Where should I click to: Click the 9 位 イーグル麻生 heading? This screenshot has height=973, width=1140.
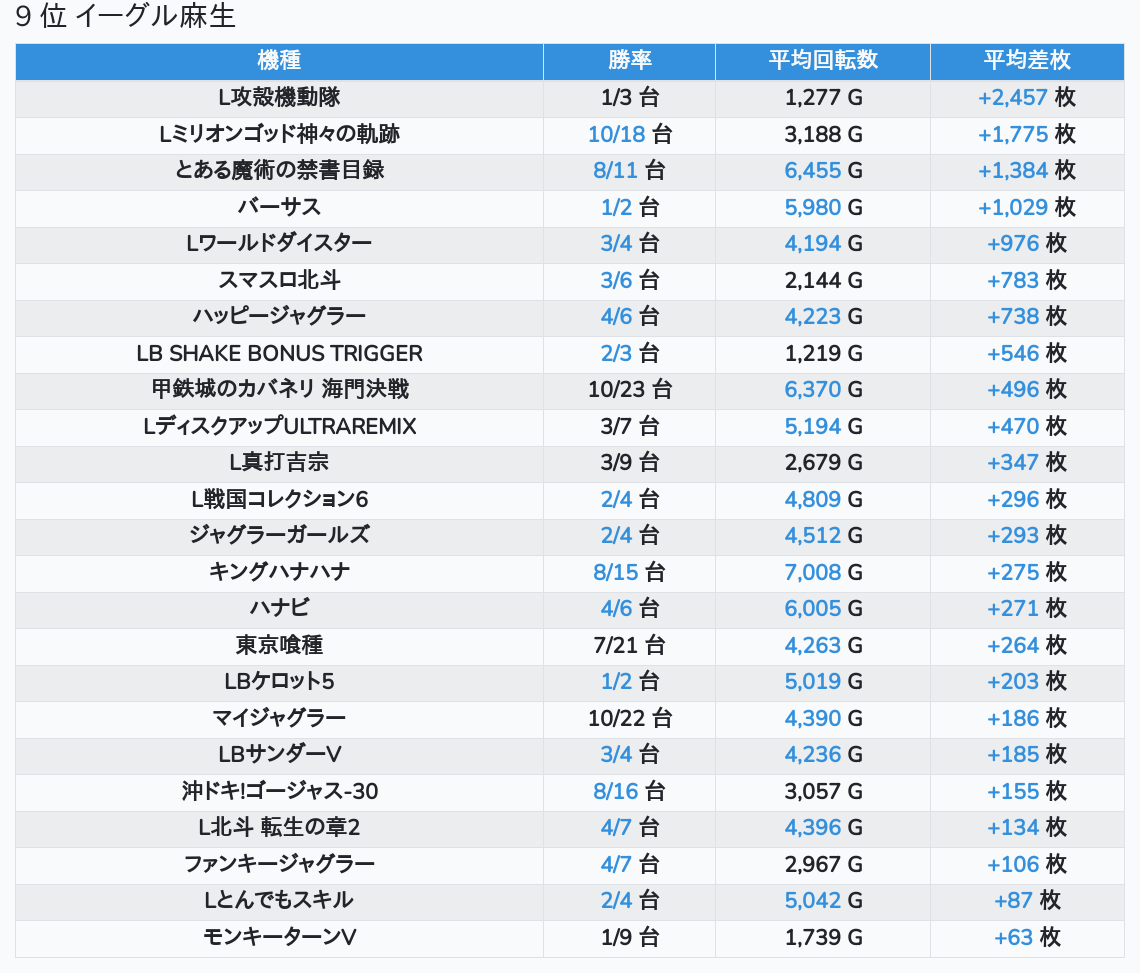click(x=125, y=16)
